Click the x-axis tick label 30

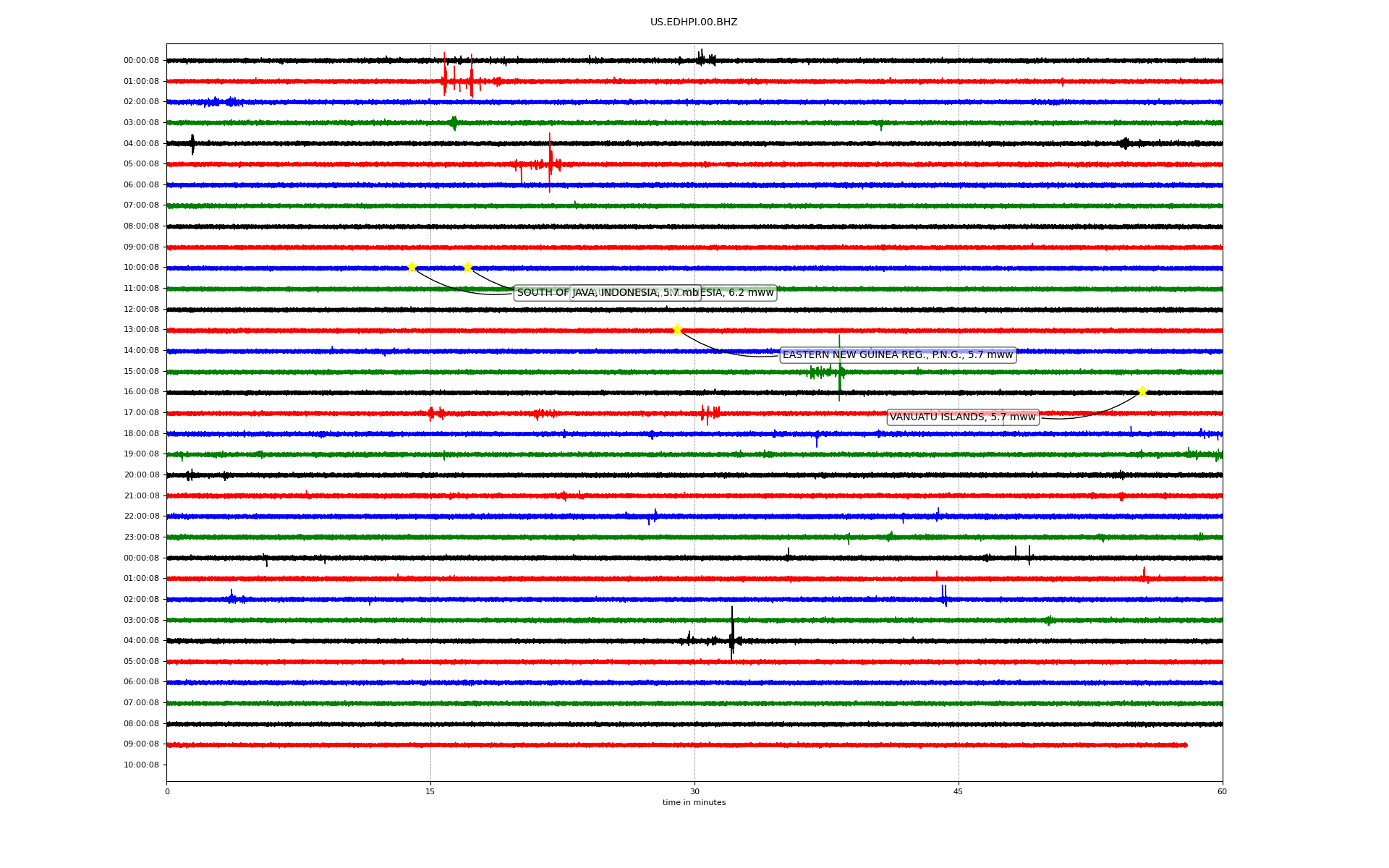click(x=694, y=791)
